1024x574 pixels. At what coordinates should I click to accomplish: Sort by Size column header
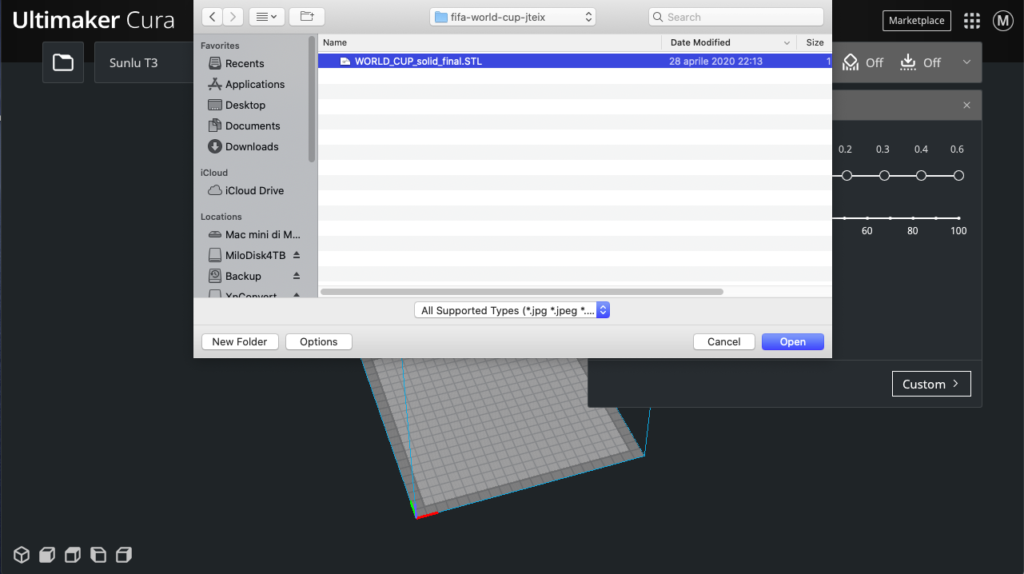tap(814, 42)
